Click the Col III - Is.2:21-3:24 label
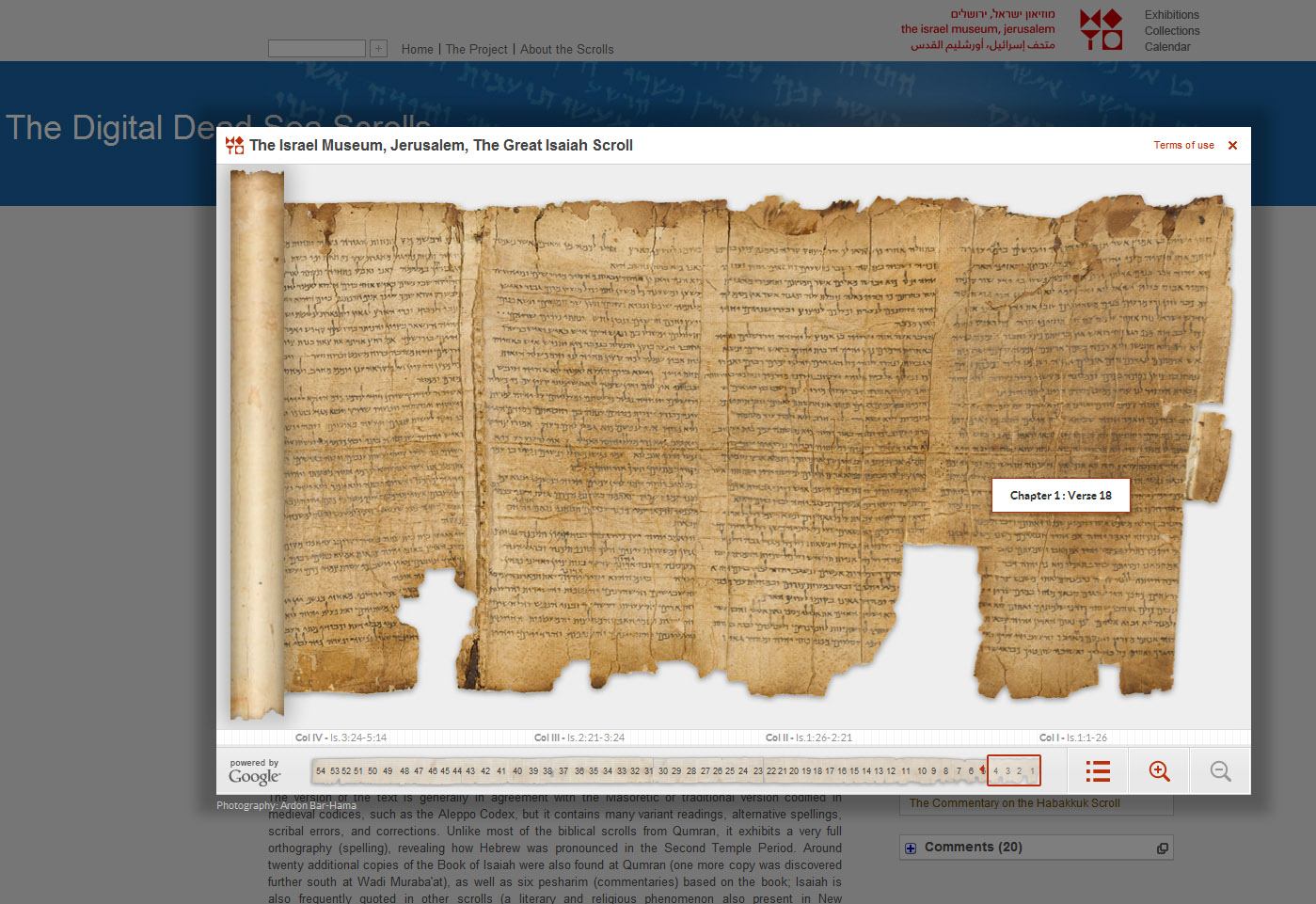Viewport: 1316px width, 904px height. pyautogui.click(x=579, y=737)
